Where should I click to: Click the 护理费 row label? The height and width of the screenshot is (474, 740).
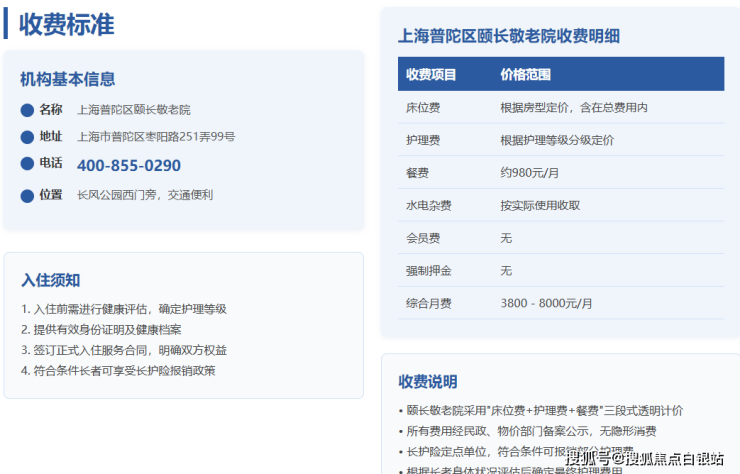pyautogui.click(x=423, y=140)
